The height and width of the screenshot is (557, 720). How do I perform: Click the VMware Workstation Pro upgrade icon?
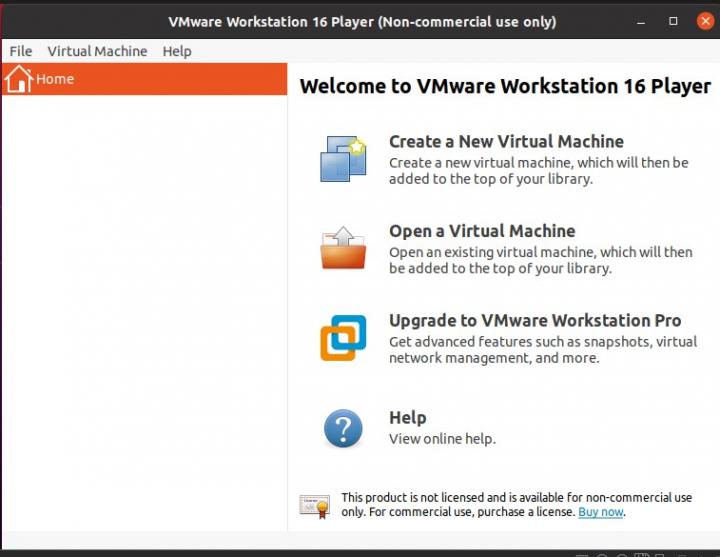click(343, 338)
